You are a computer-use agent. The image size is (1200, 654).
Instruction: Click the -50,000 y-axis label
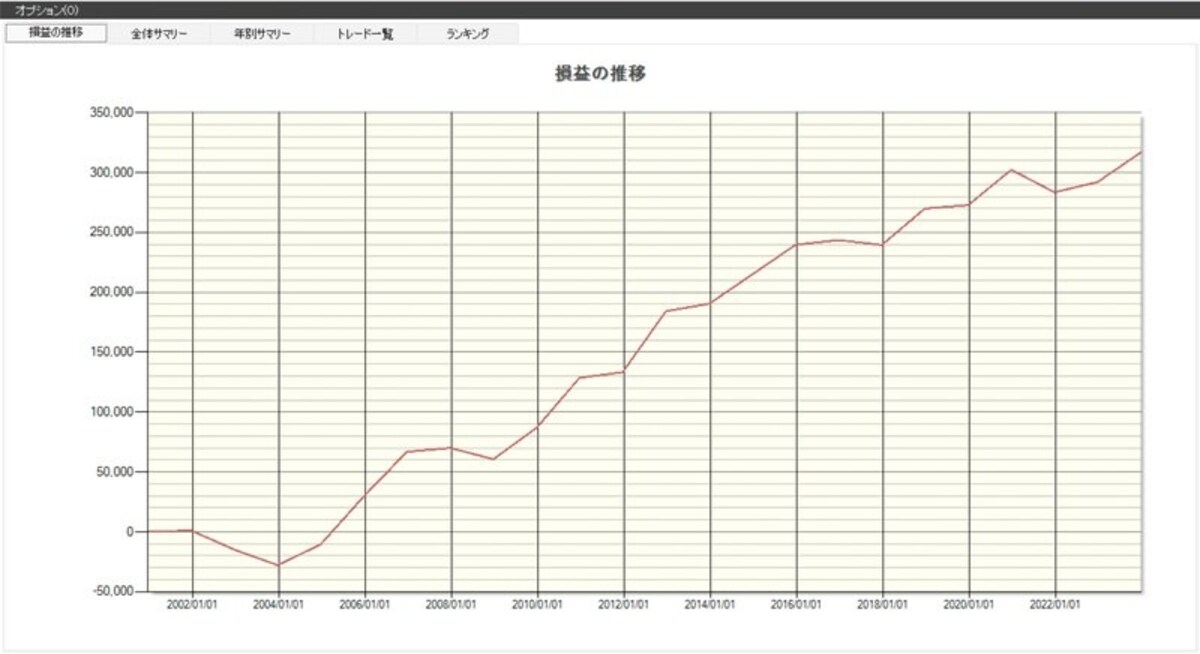tap(112, 591)
